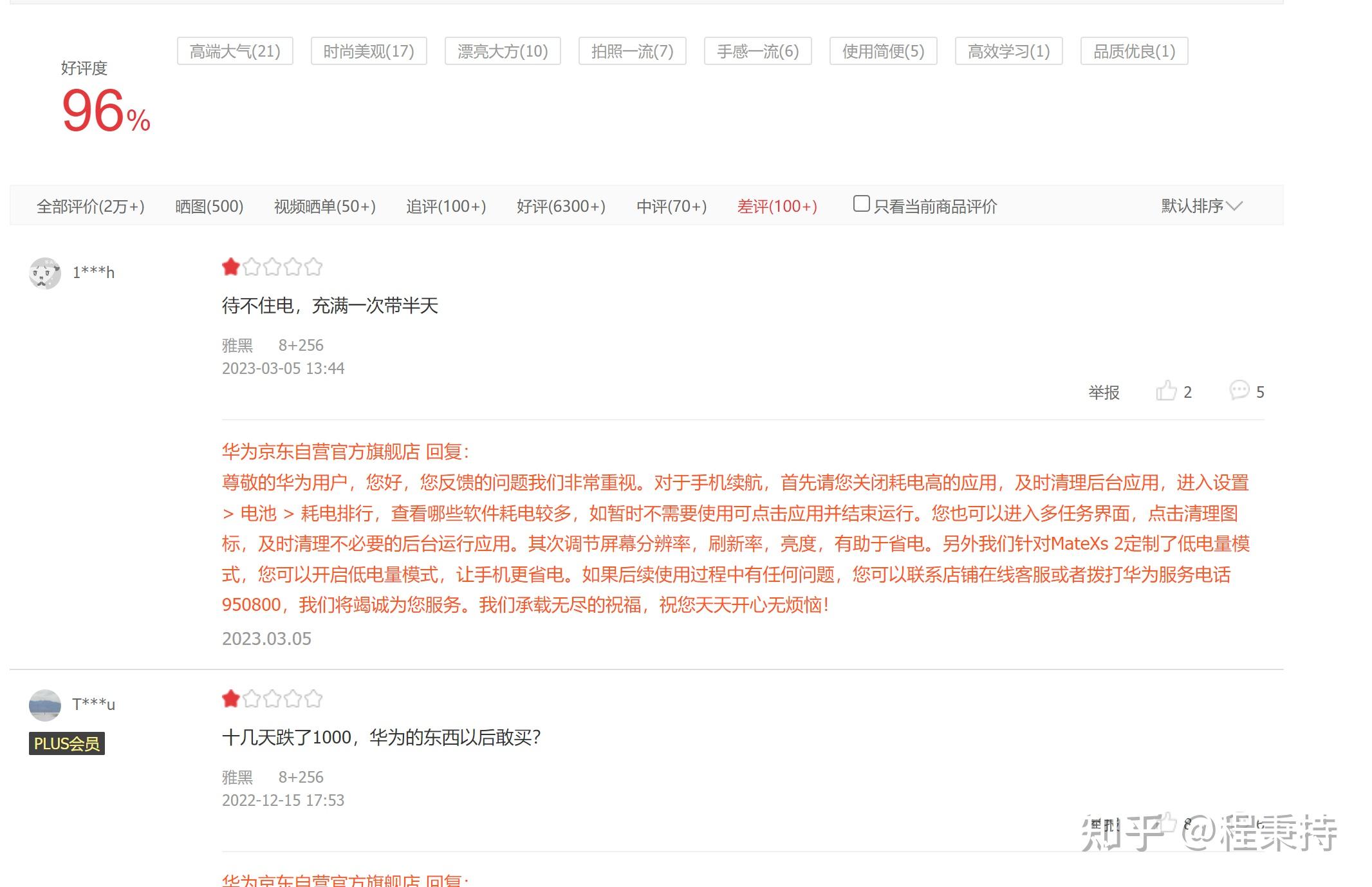Click username 1***h
Image resolution: width=1372 pixels, height=887 pixels.
click(93, 272)
